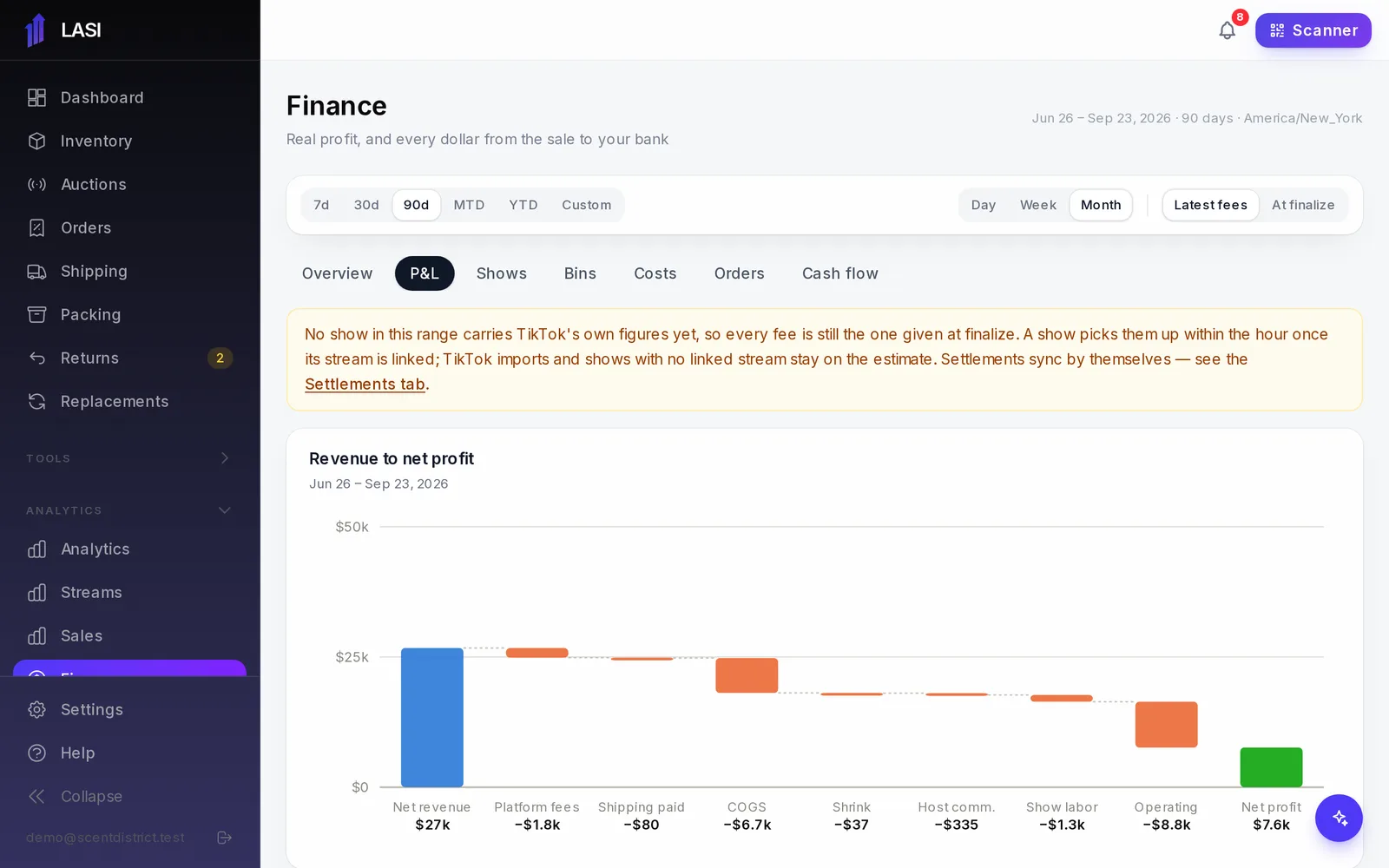This screenshot has width=1389, height=868.
Task: Switch to the Costs tab
Action: (655, 273)
